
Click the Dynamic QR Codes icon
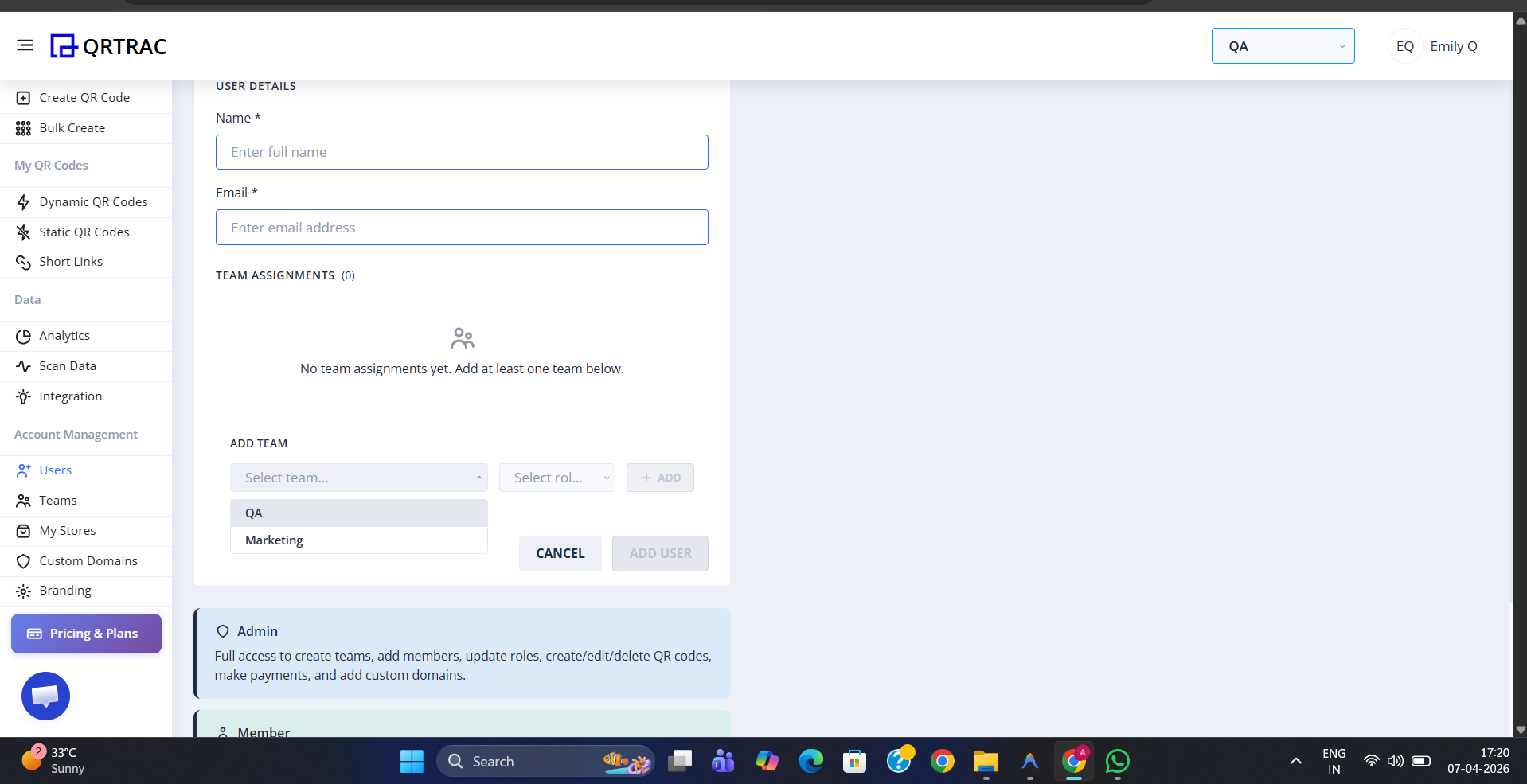(x=22, y=201)
